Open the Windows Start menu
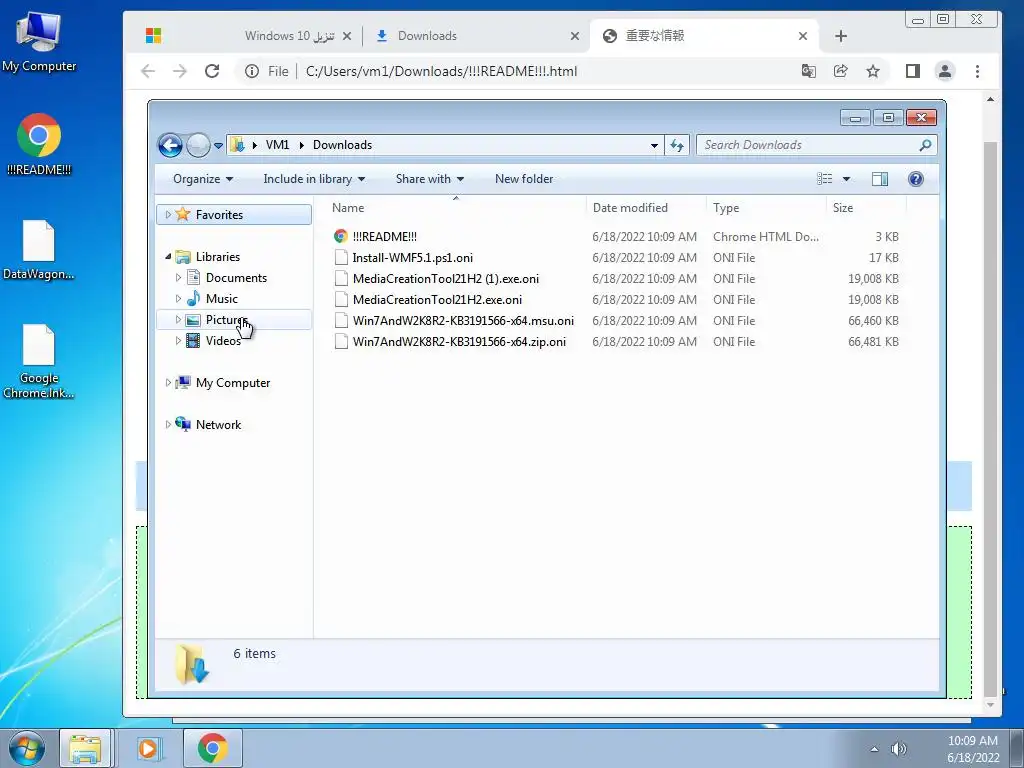The image size is (1024, 768). click(26, 748)
